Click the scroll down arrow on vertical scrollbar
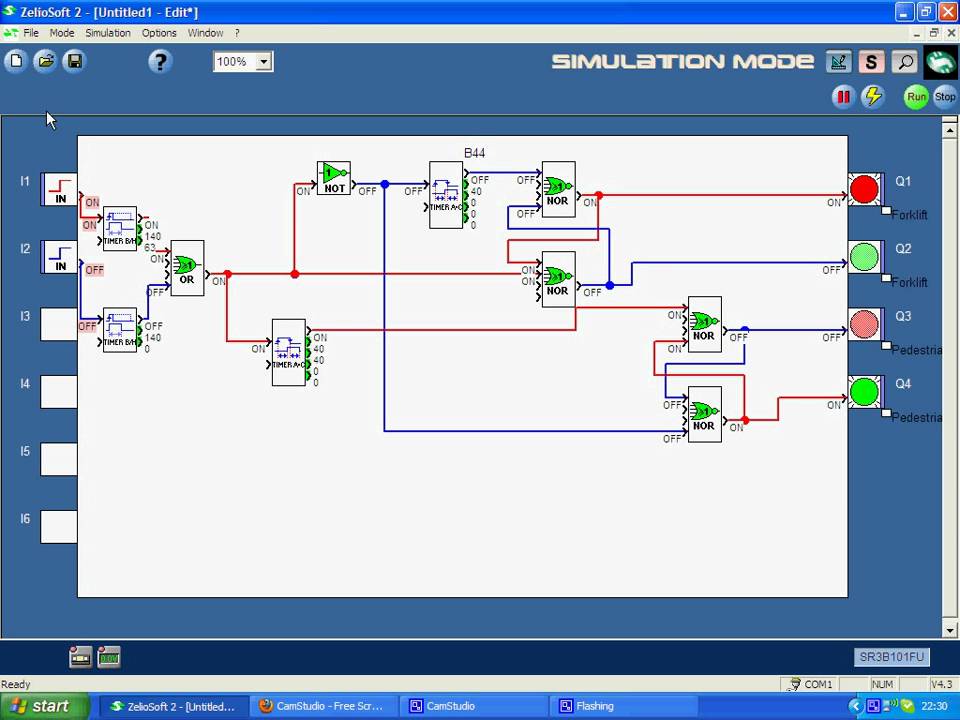960x720 pixels. 950,630
